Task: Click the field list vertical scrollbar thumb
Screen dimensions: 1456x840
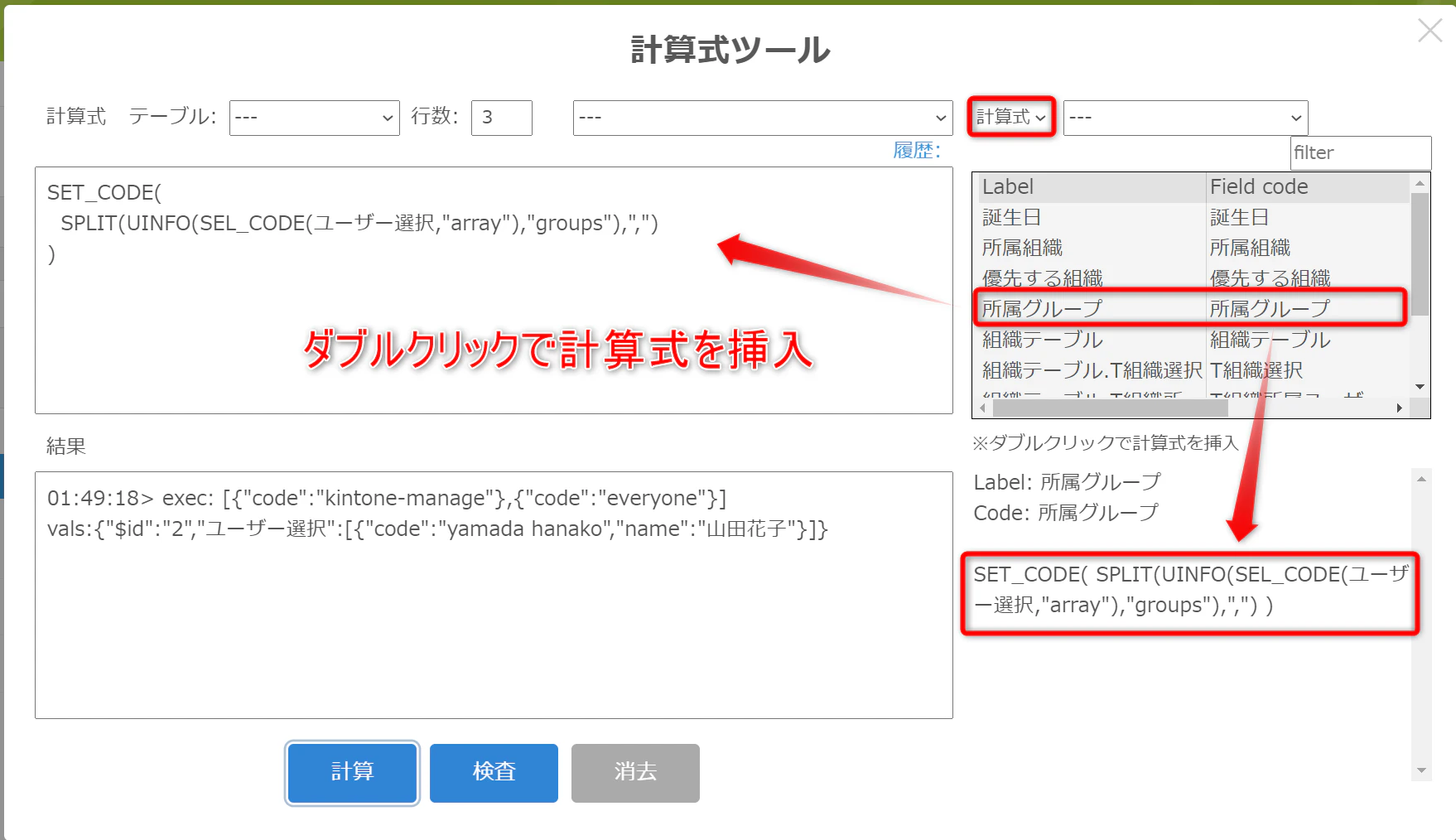Action: coord(1420,254)
